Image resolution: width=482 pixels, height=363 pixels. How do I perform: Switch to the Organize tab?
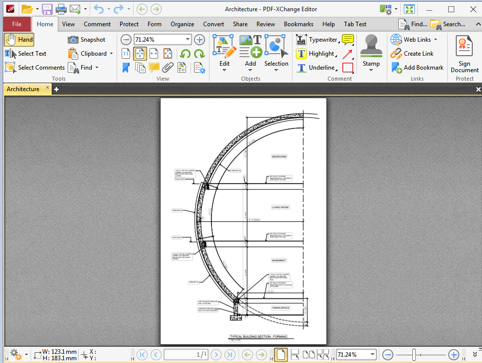[x=182, y=24]
